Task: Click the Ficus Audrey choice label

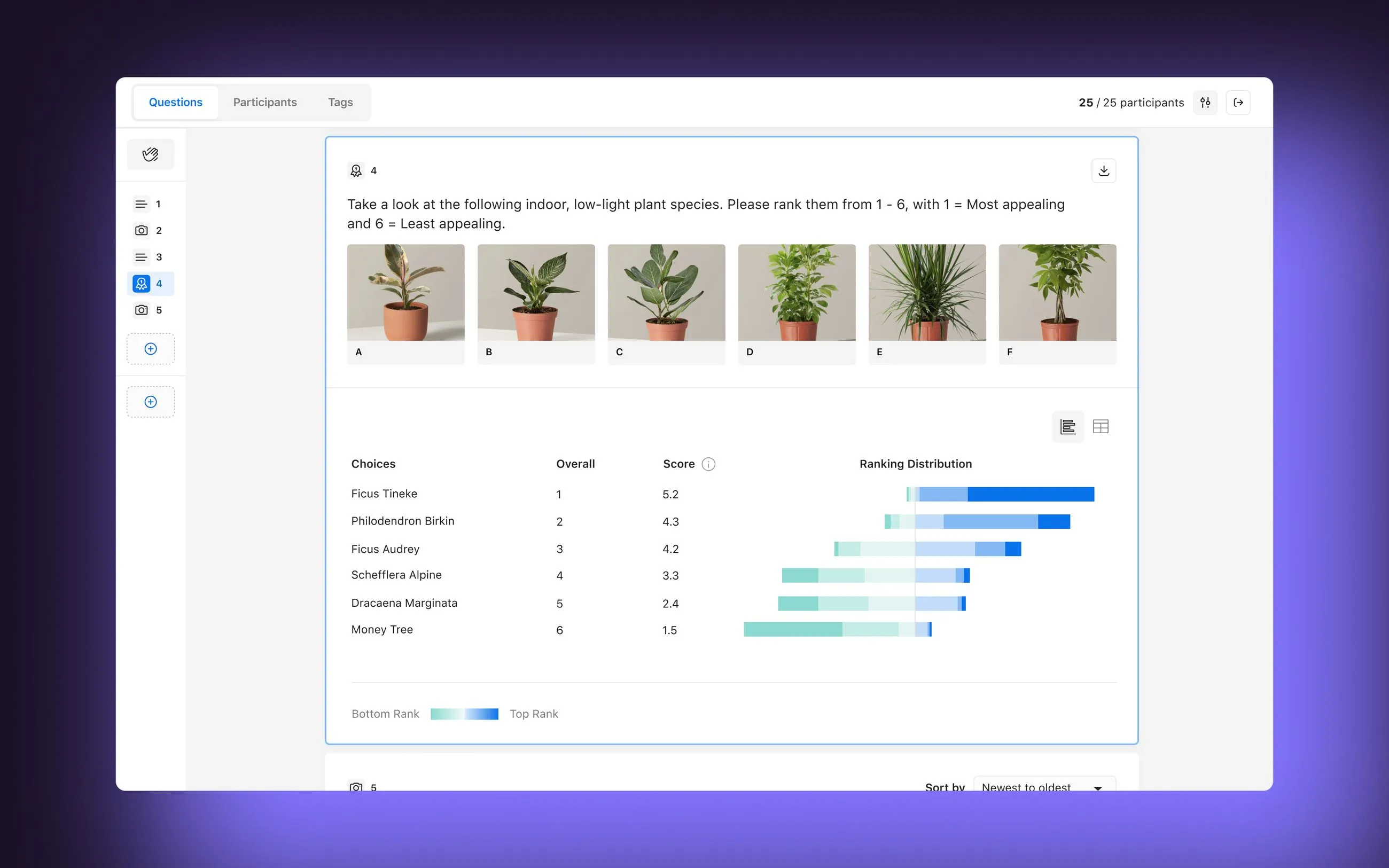Action: click(x=385, y=549)
